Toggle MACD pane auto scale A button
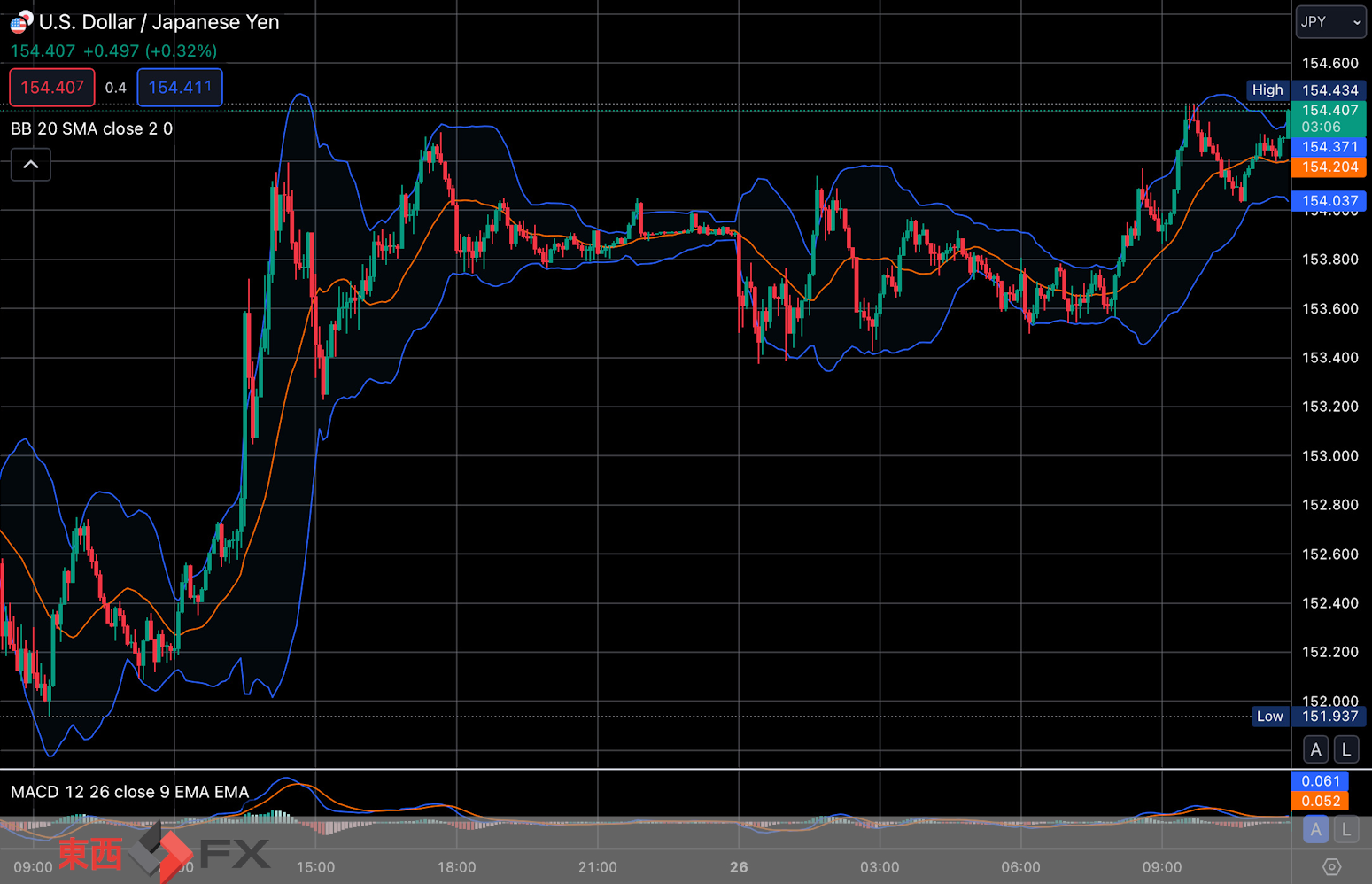1372x884 pixels. click(1316, 830)
